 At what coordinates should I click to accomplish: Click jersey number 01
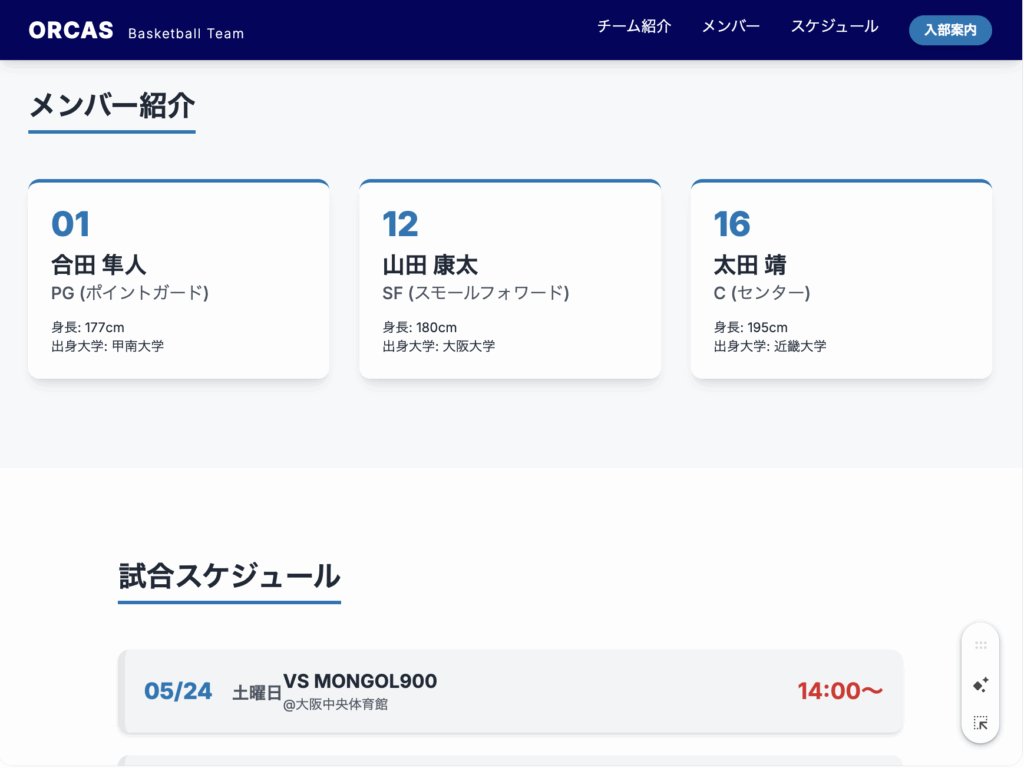(x=71, y=224)
